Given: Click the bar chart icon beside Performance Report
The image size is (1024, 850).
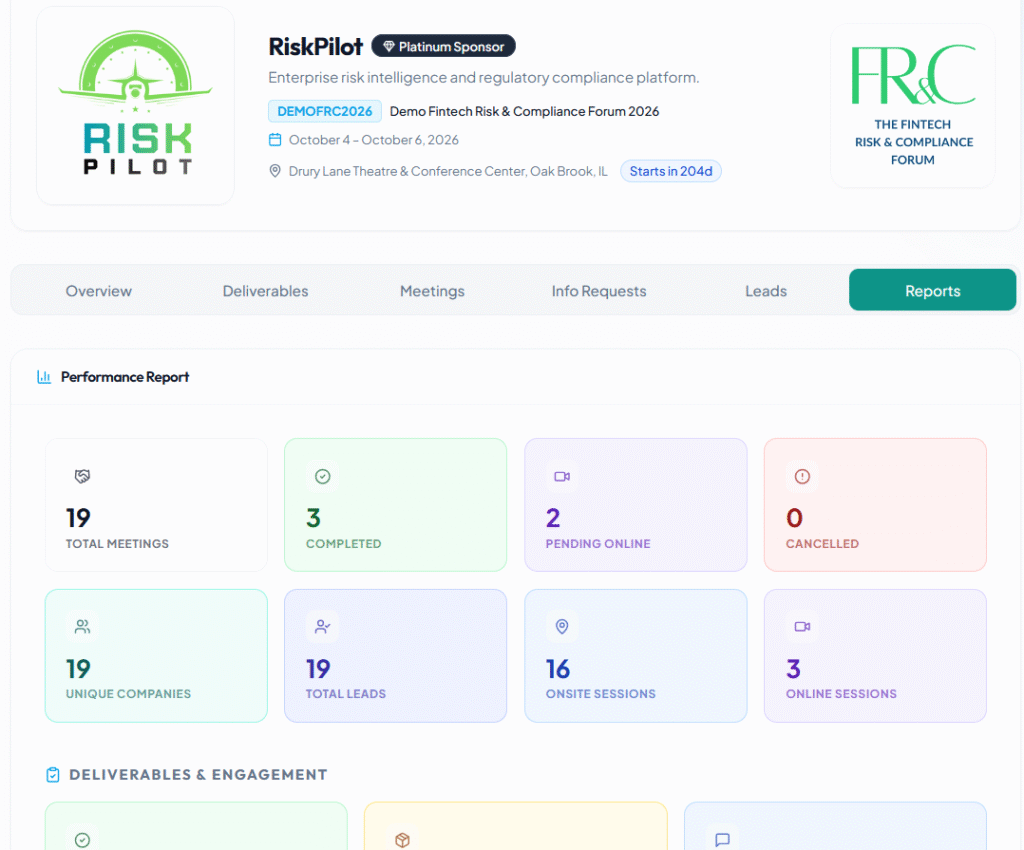Looking at the screenshot, I should point(44,377).
